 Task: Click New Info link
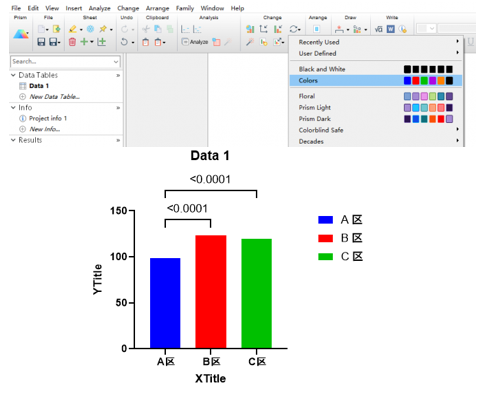pos(45,129)
